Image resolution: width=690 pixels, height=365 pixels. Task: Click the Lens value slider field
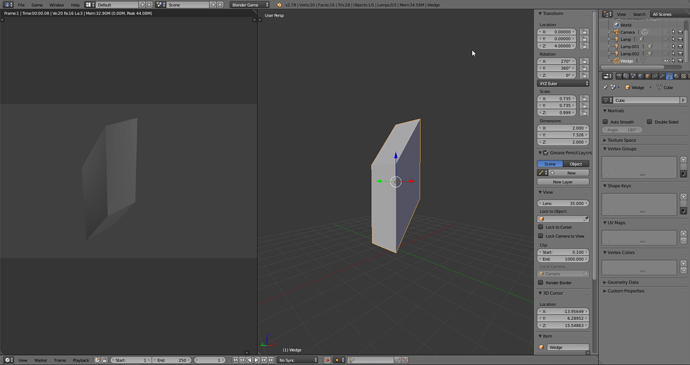pos(563,203)
